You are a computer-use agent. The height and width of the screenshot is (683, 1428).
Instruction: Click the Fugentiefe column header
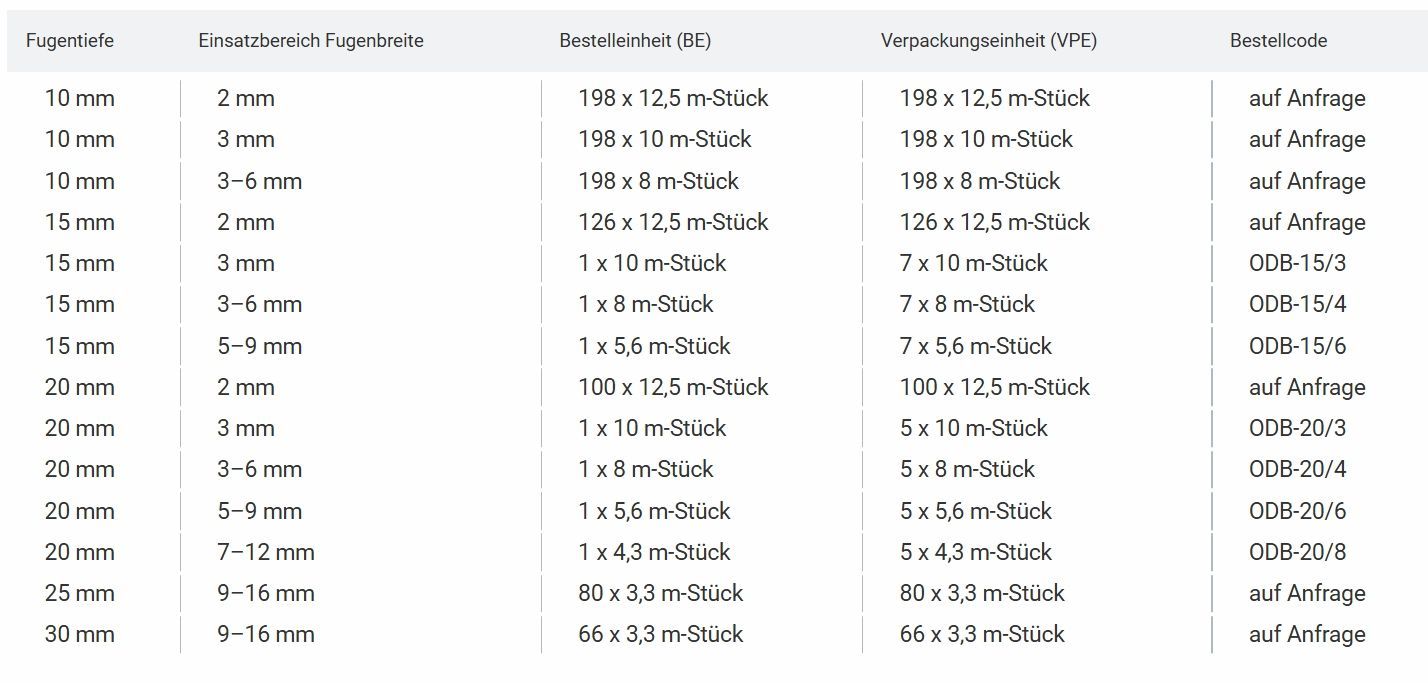click(70, 41)
